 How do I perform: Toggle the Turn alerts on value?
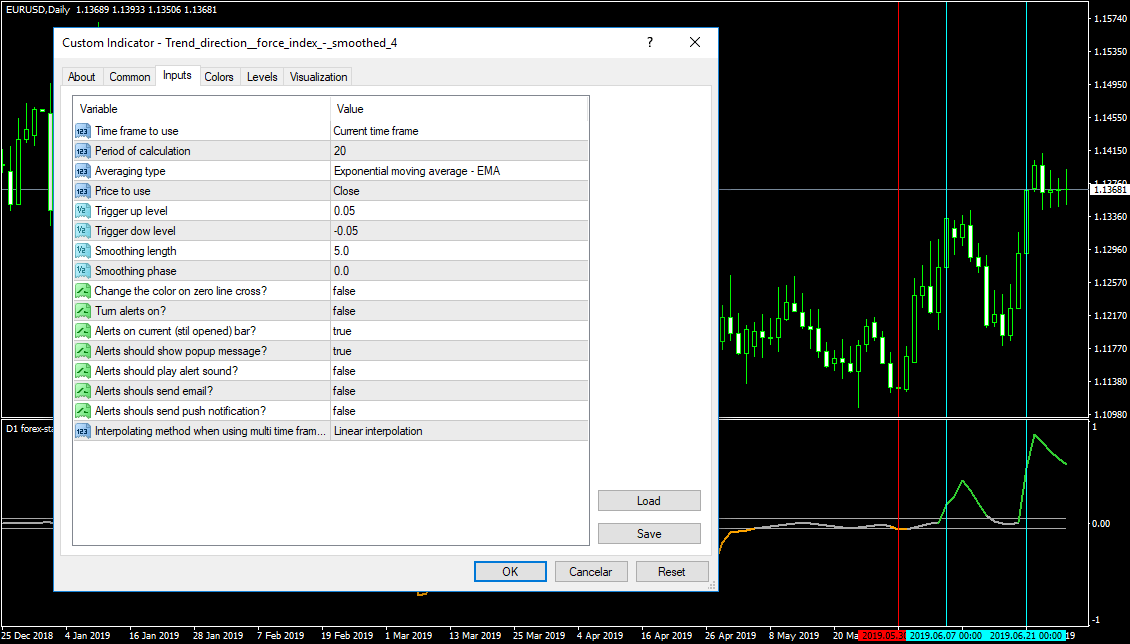click(x=459, y=311)
